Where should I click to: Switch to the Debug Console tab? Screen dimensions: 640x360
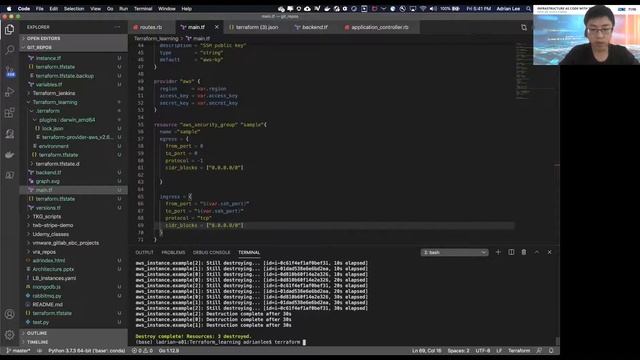point(211,253)
